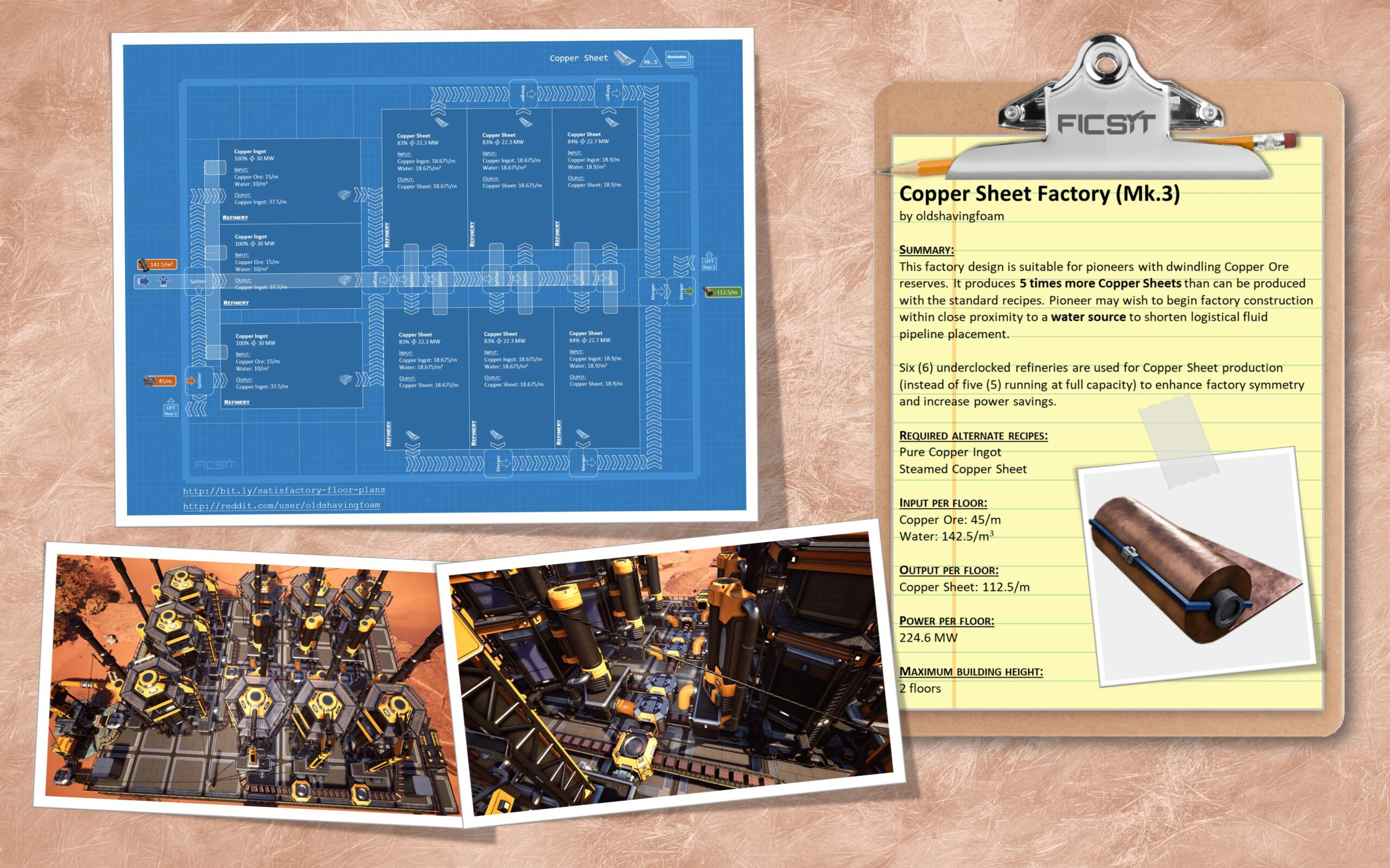Click the "Summary:" heading
This screenshot has height=868, width=1390.
tap(927, 250)
